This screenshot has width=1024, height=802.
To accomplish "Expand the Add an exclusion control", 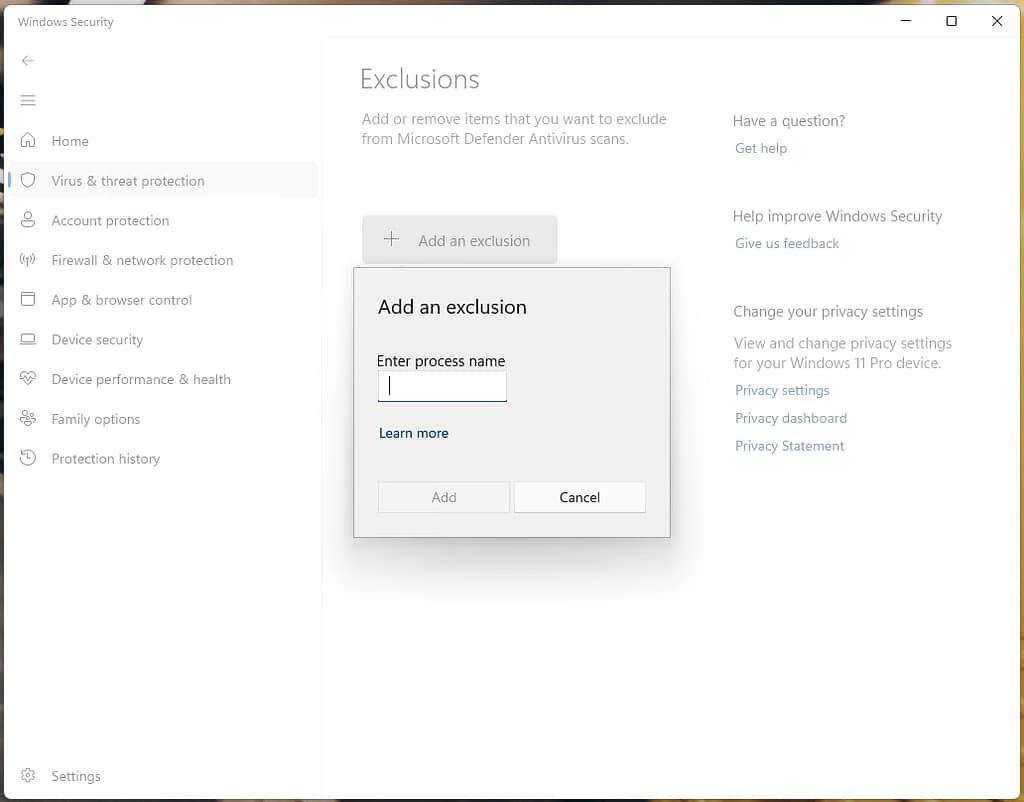I will [x=459, y=240].
